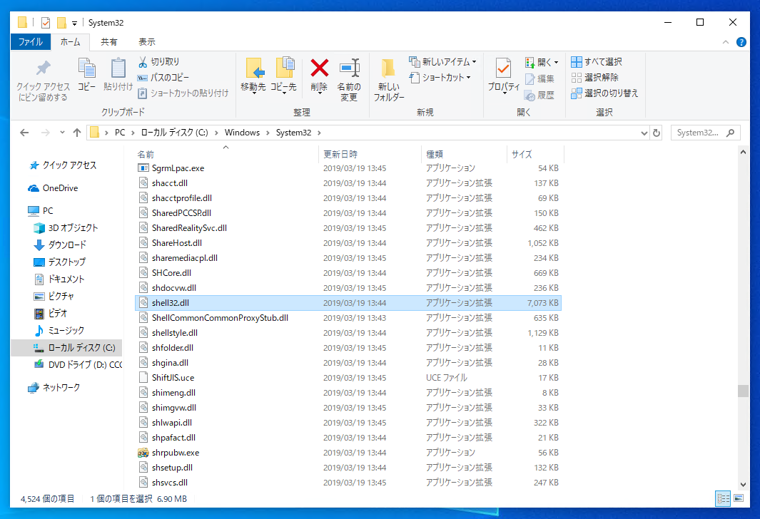This screenshot has width=760, height=519.
Task: Open ダウンロード in the sidebar
Action: pyautogui.click(x=60, y=245)
